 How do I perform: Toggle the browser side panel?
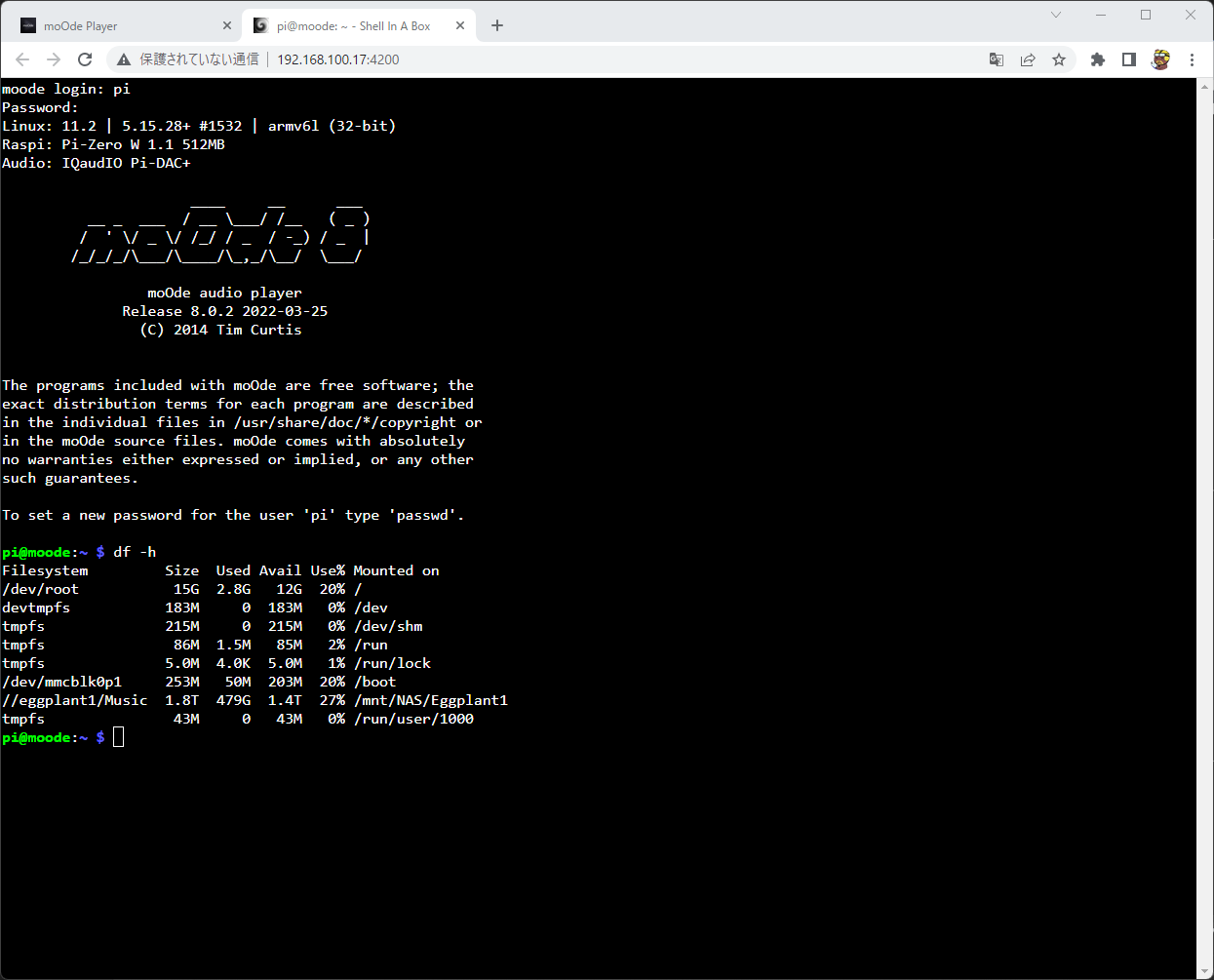pyautogui.click(x=1129, y=59)
